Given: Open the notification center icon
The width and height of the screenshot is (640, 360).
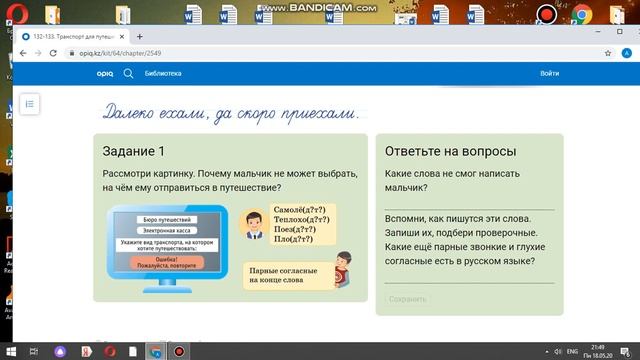Looking at the screenshot, I should coord(625,351).
